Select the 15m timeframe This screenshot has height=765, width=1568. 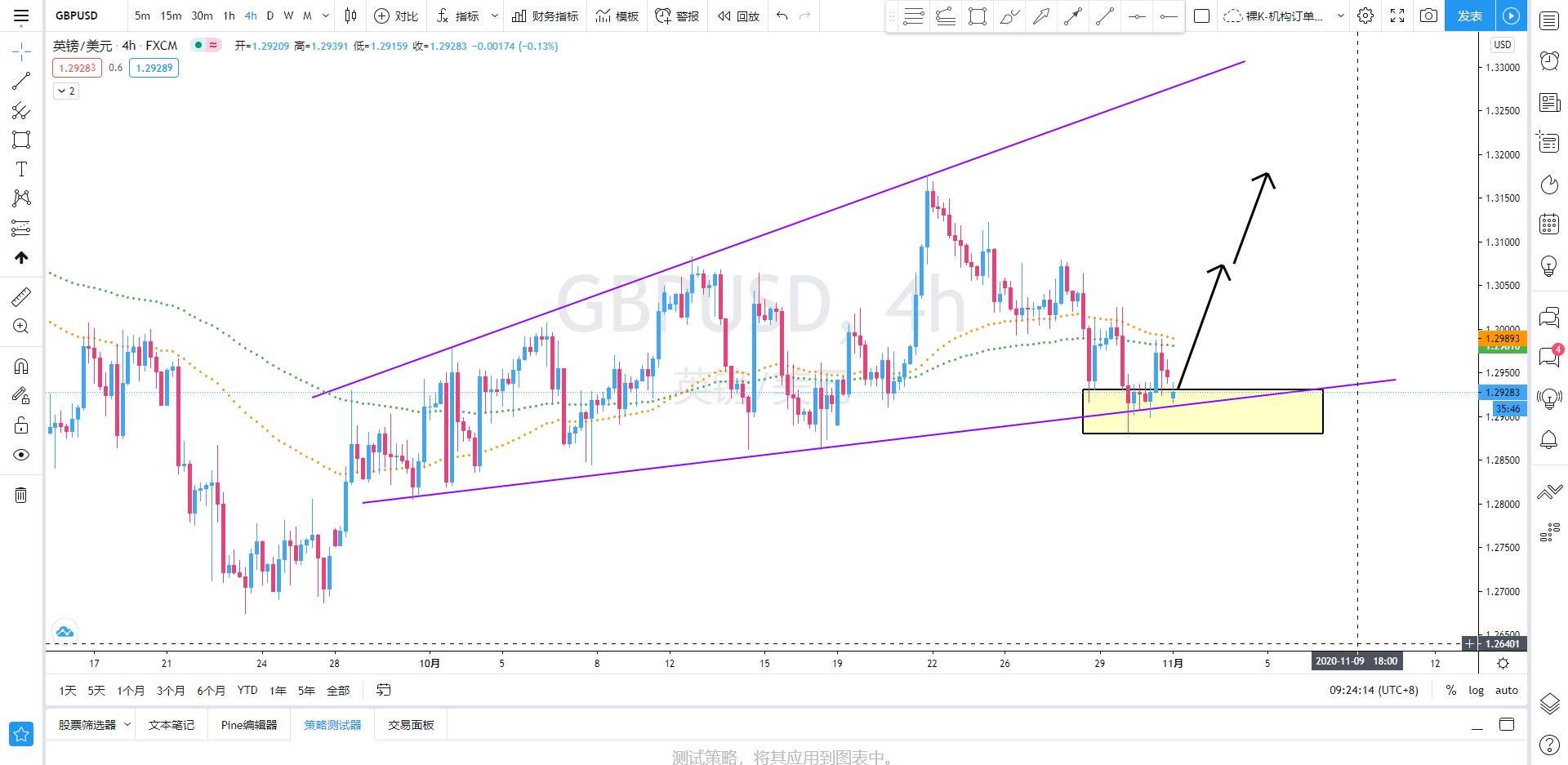(x=171, y=16)
